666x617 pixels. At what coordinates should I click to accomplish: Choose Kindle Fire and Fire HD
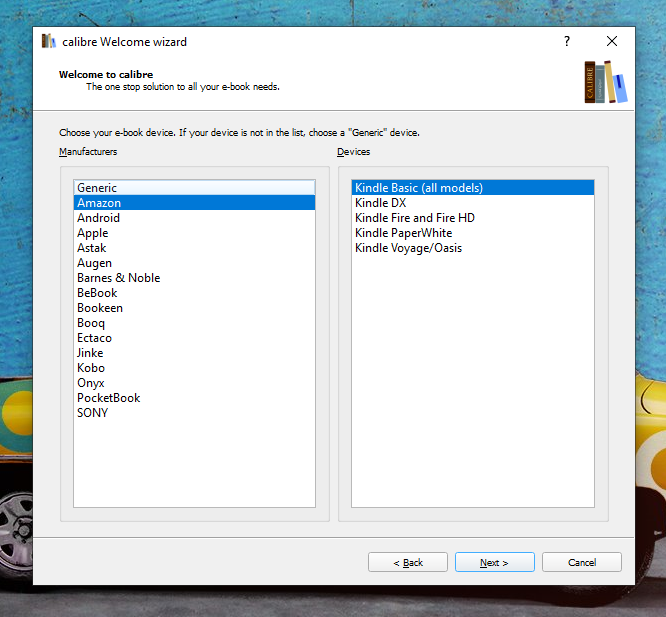(414, 218)
